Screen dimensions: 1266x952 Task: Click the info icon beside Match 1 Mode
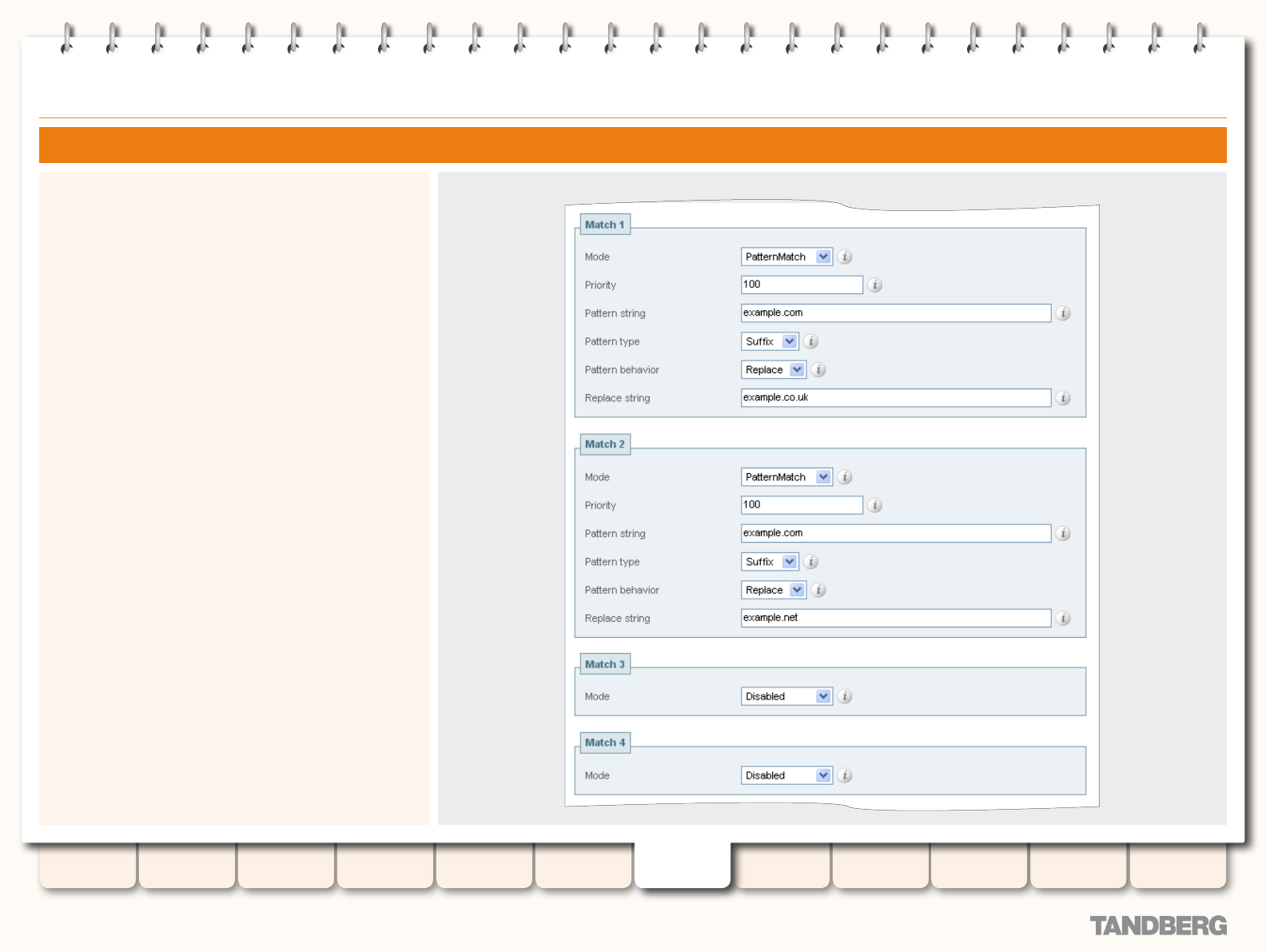(845, 257)
